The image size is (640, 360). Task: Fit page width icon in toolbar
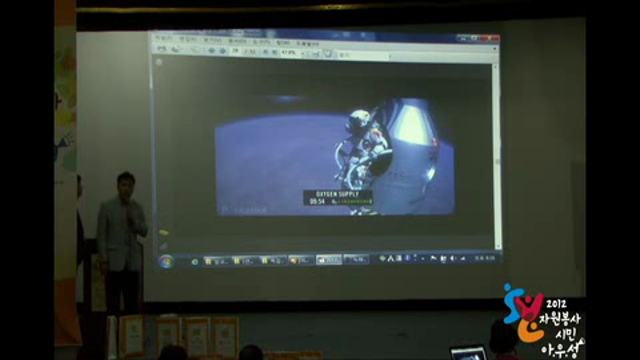pyautogui.click(x=316, y=53)
